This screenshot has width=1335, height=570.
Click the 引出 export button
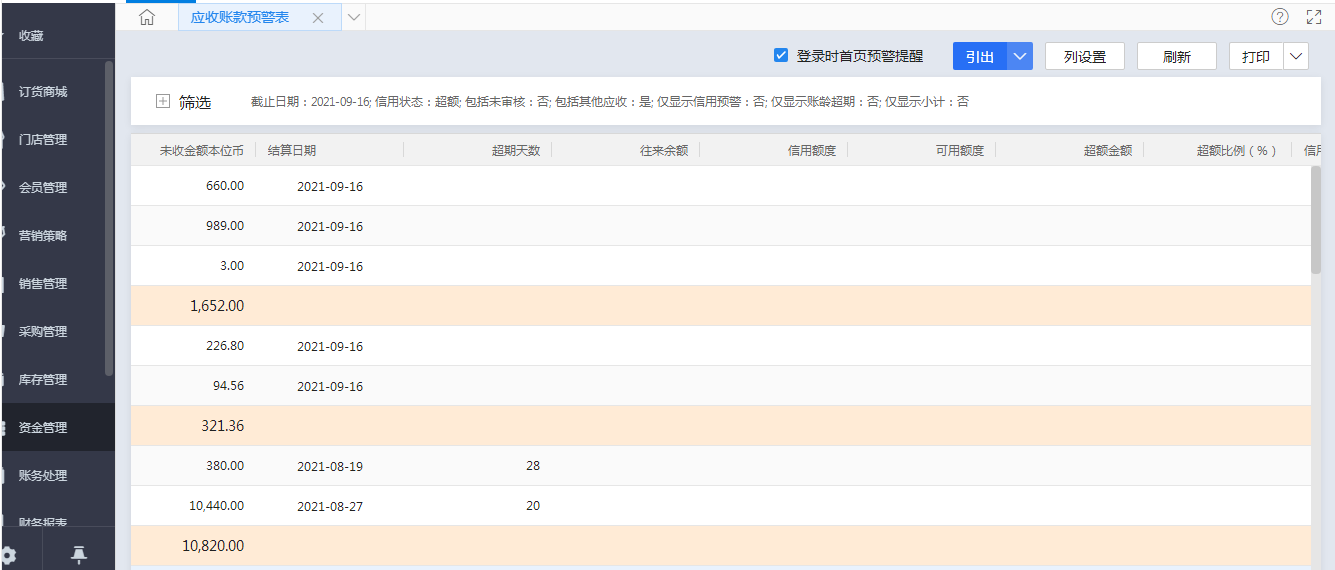click(980, 57)
